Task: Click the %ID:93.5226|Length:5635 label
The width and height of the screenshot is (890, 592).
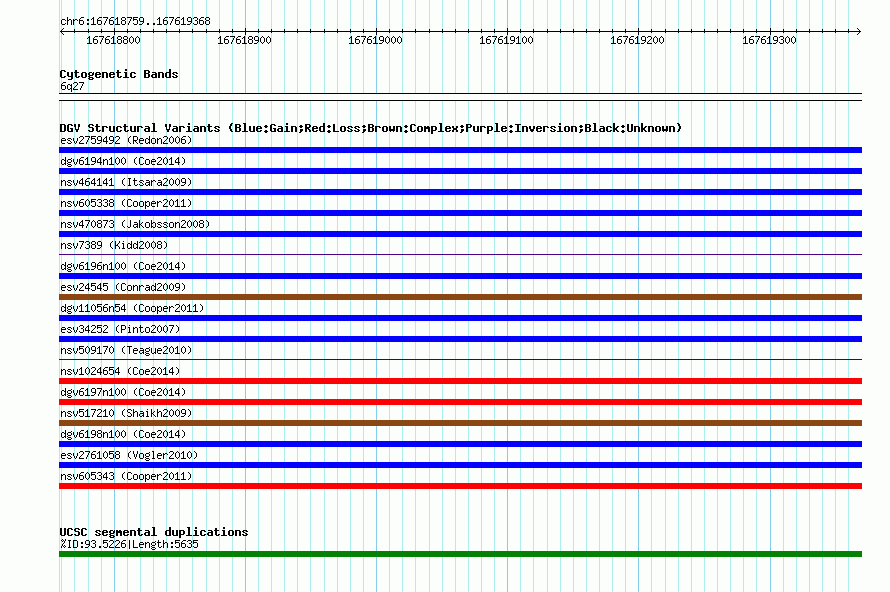Action: click(129, 544)
